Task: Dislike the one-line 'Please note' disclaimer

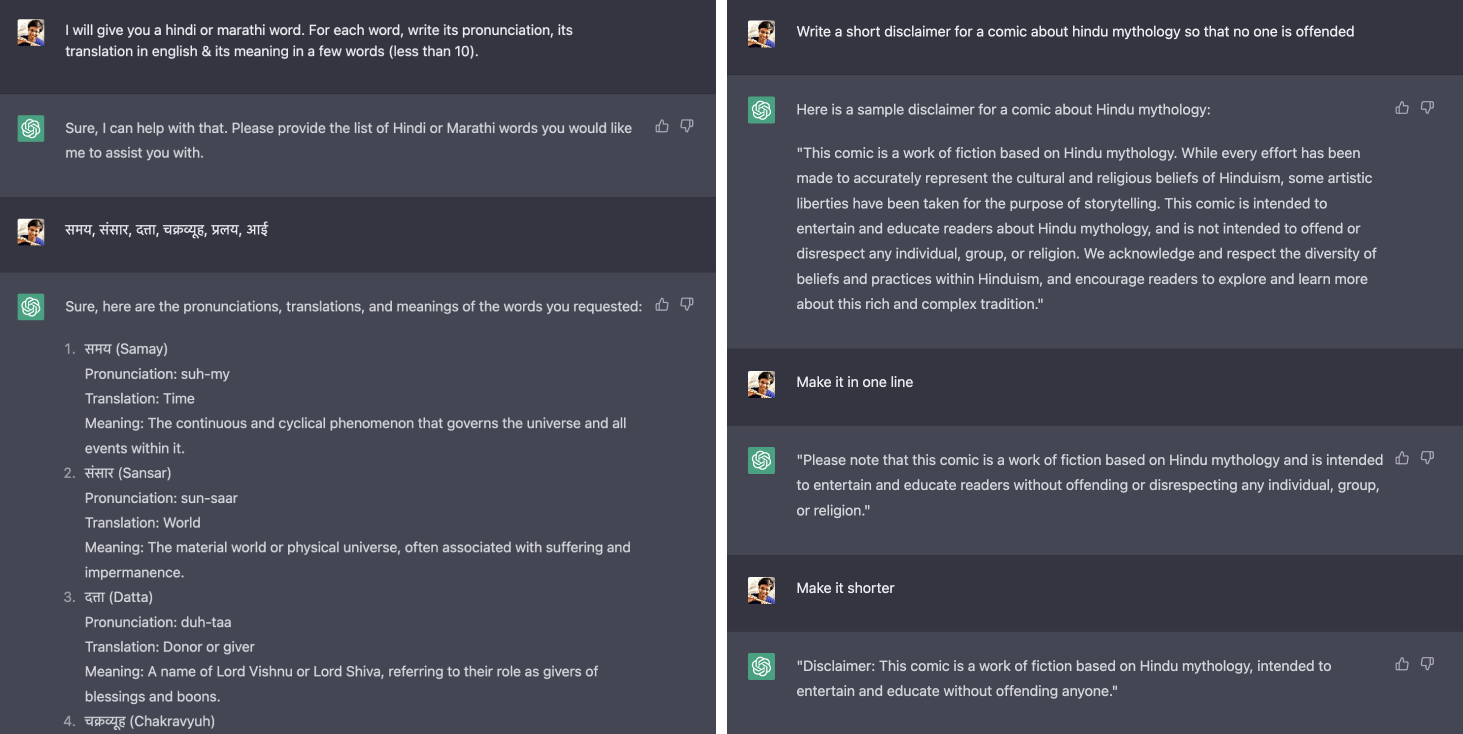Action: 1427,458
